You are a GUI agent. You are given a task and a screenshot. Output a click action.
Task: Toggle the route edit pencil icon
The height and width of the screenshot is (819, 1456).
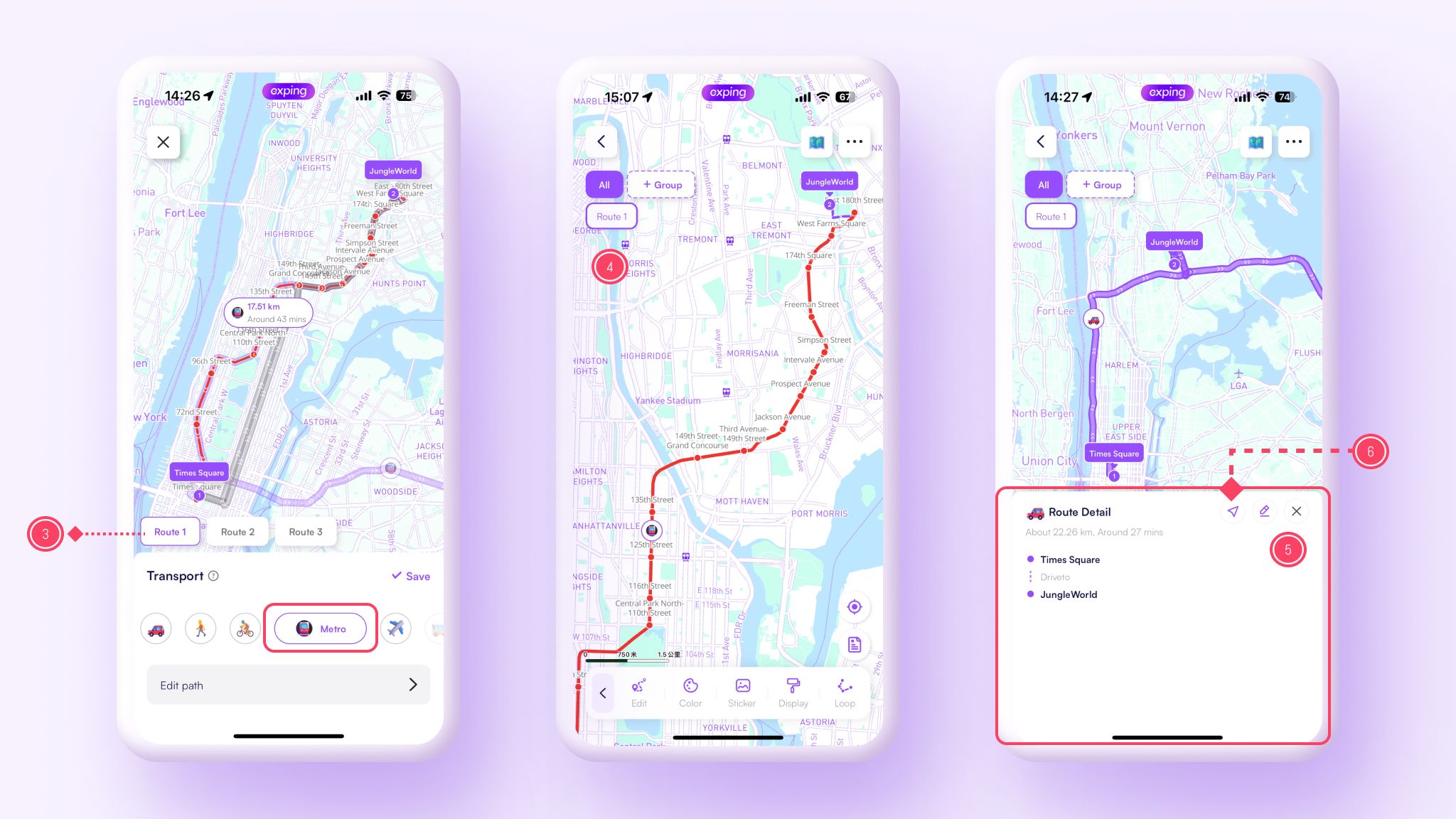(x=1264, y=511)
